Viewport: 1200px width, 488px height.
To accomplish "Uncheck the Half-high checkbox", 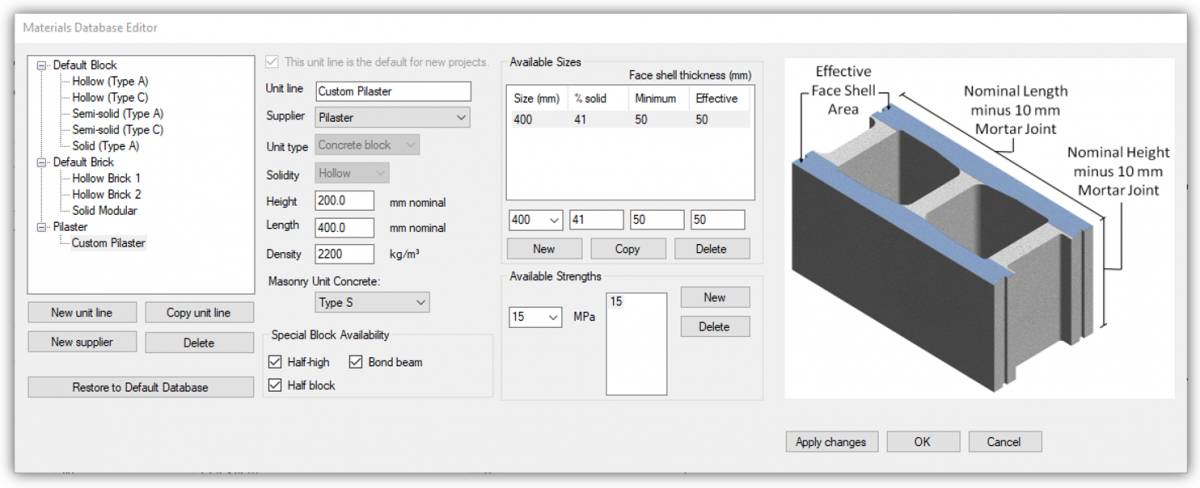I will coord(277,362).
